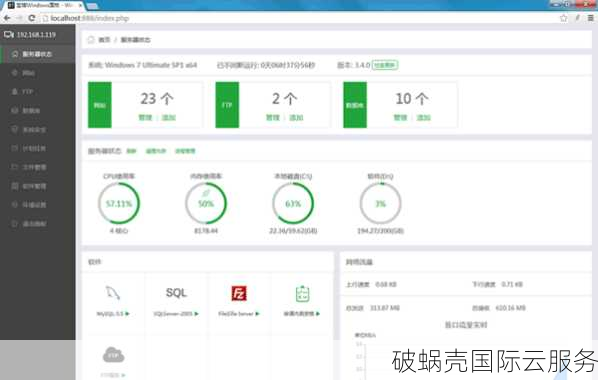Viewport: 598px width, 380px height.
Task: Click the 释放内存 green link
Action: coord(156,151)
